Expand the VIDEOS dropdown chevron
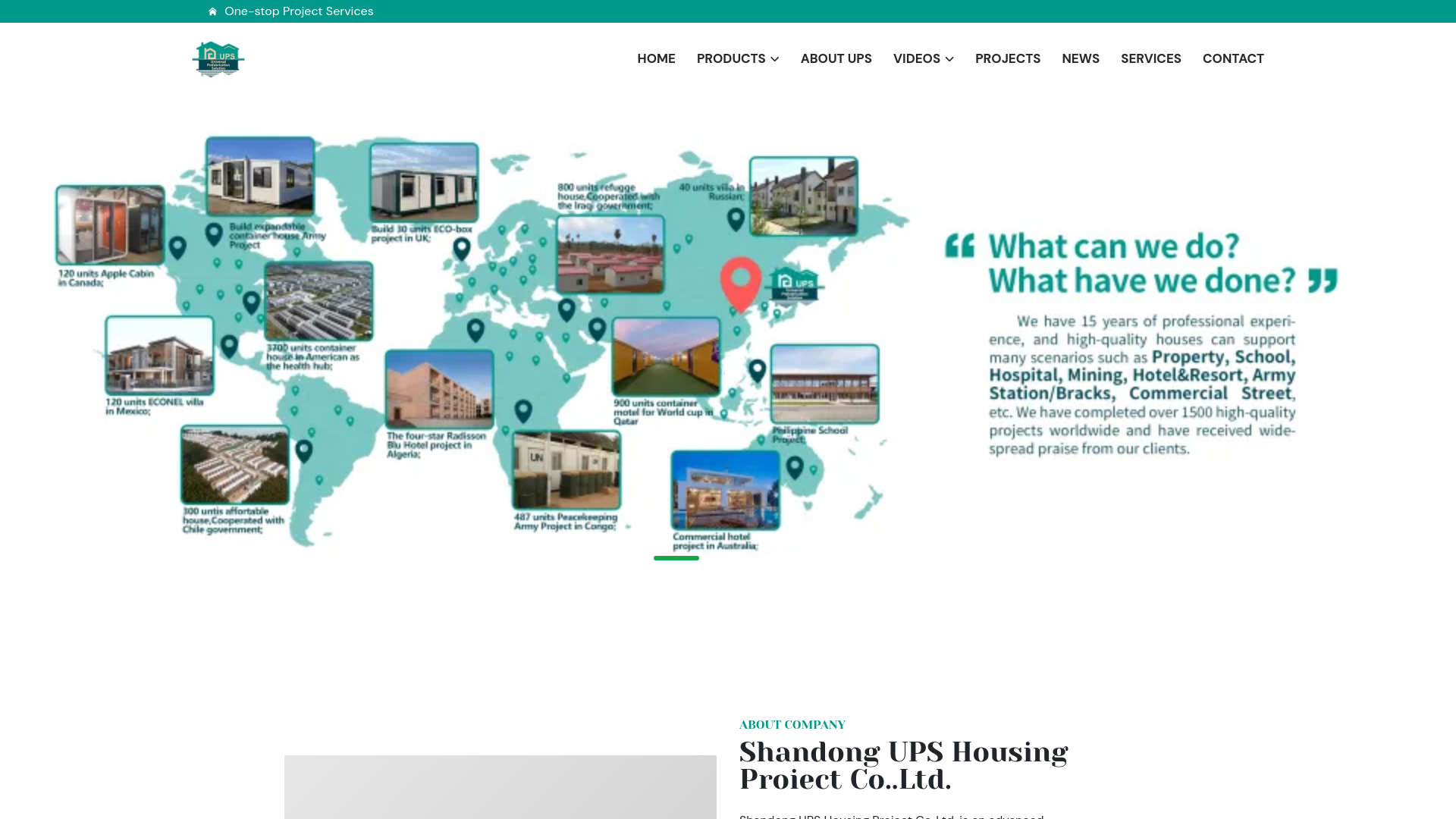Viewport: 1456px width, 819px height. coord(949,59)
